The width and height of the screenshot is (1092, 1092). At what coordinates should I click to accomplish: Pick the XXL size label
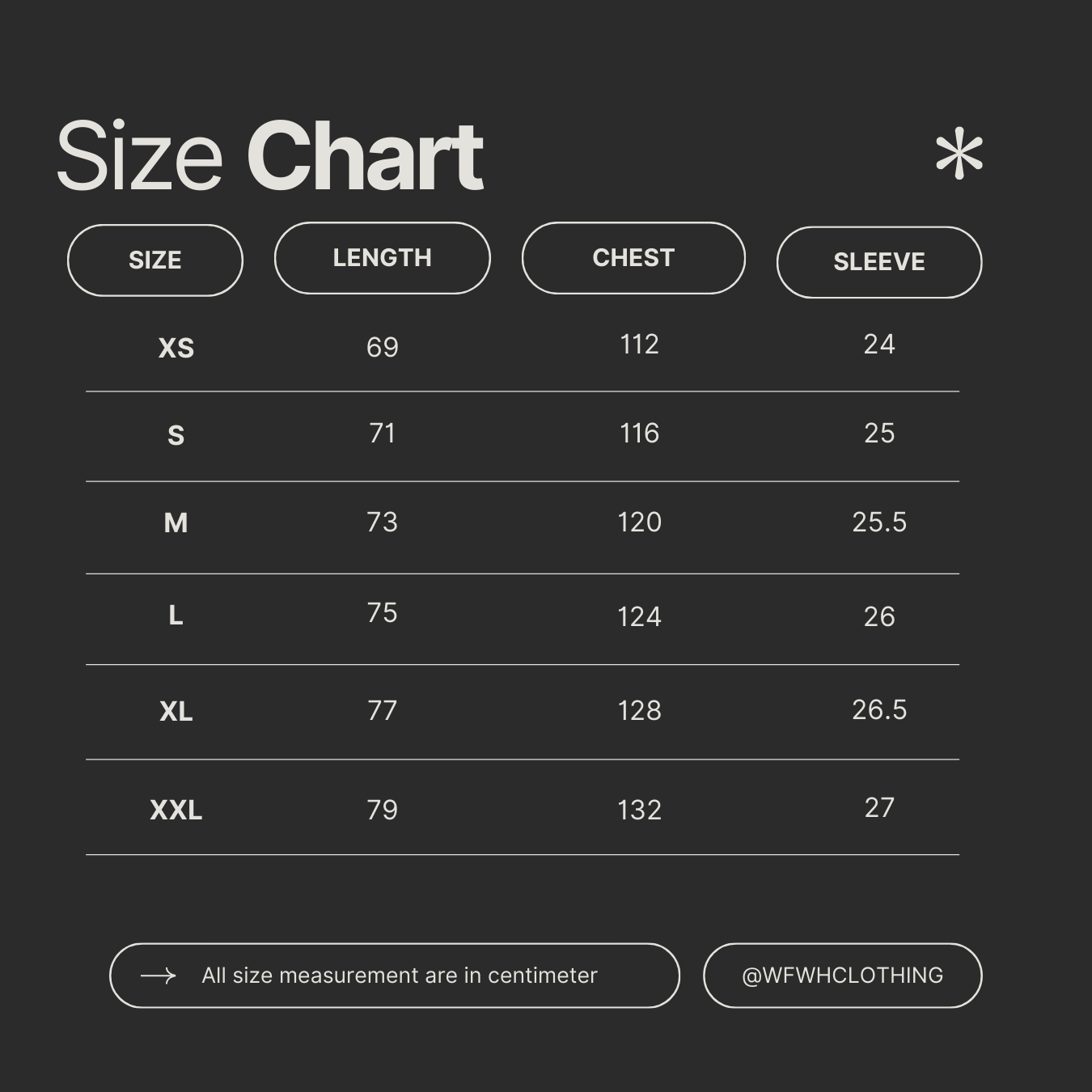pos(176,810)
